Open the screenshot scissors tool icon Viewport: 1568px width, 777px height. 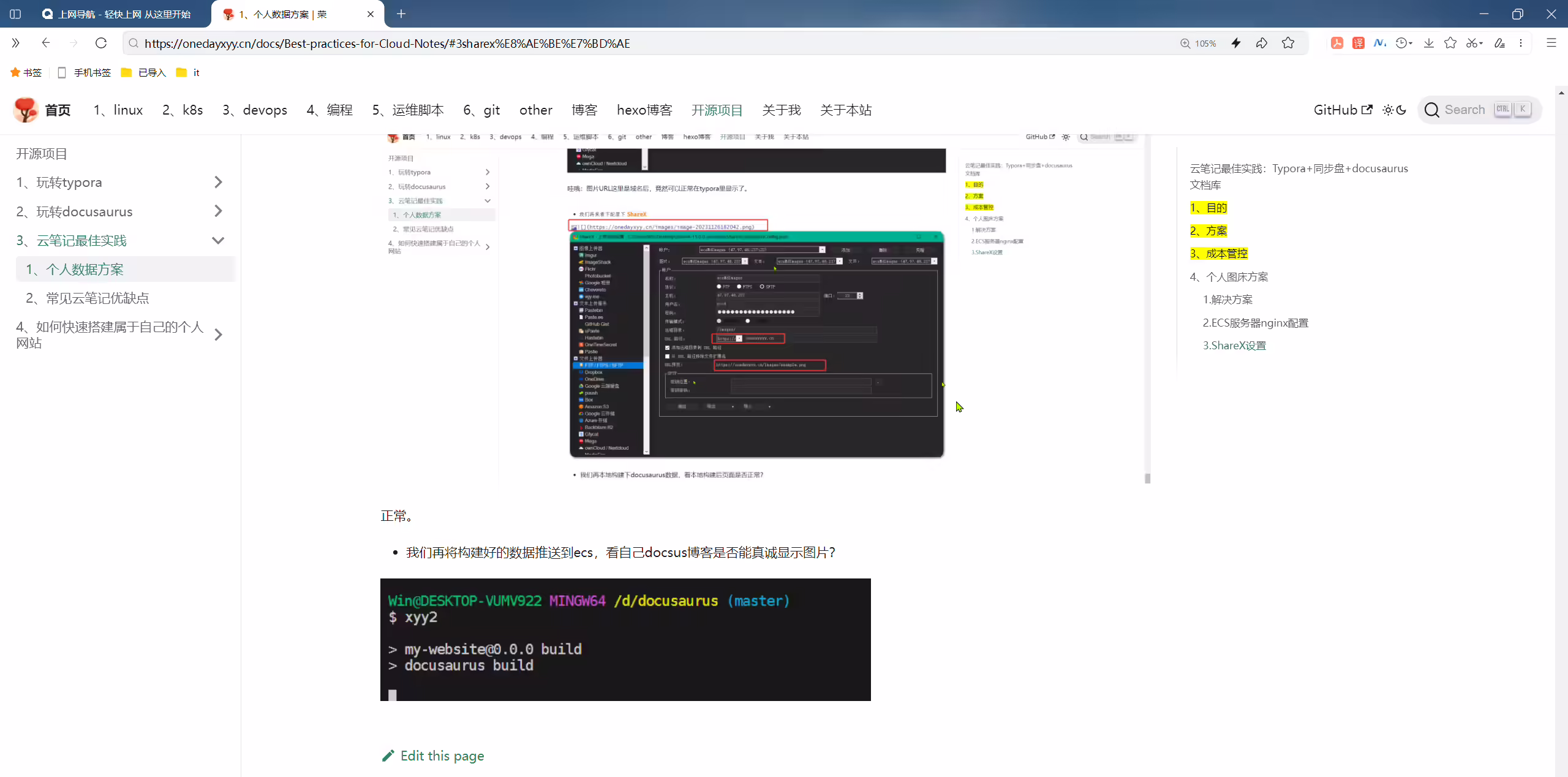1474,43
